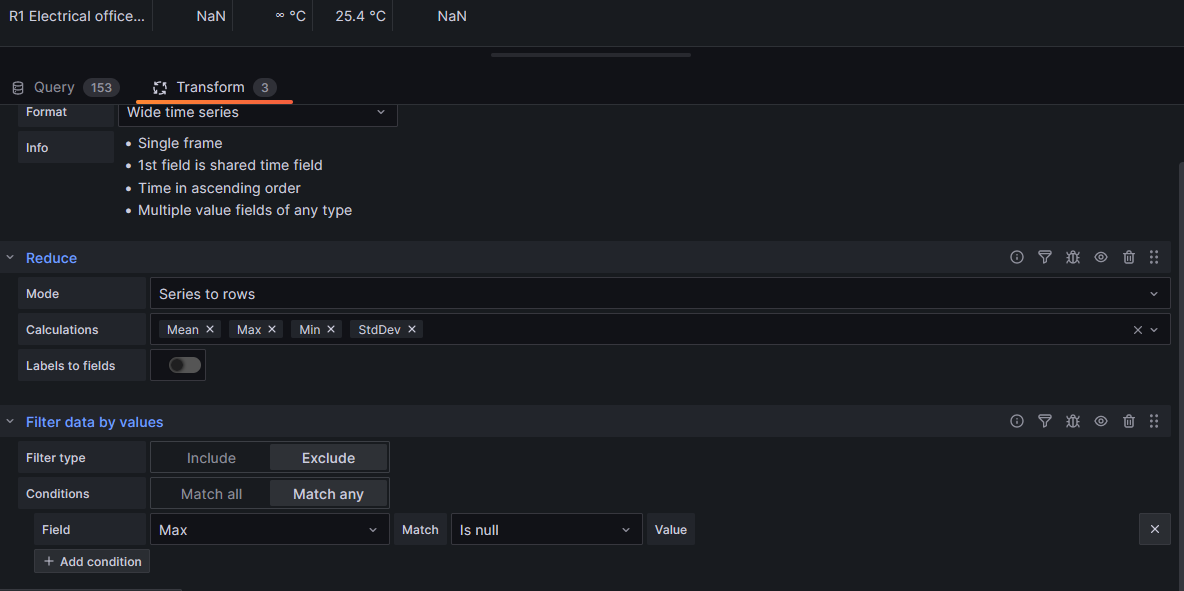
Task: Open debug view for the Reduce transformation
Action: coord(1073,257)
